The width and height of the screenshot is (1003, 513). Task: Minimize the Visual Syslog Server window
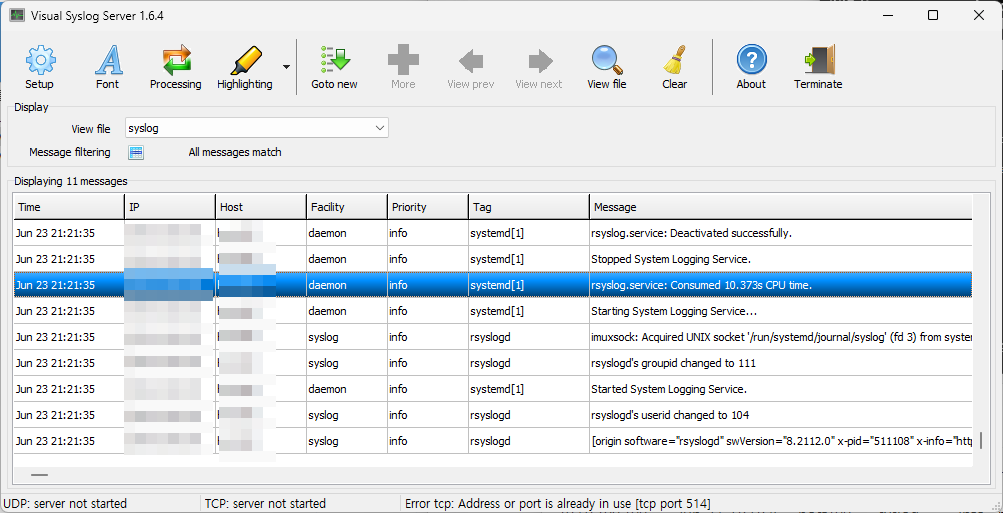click(888, 15)
